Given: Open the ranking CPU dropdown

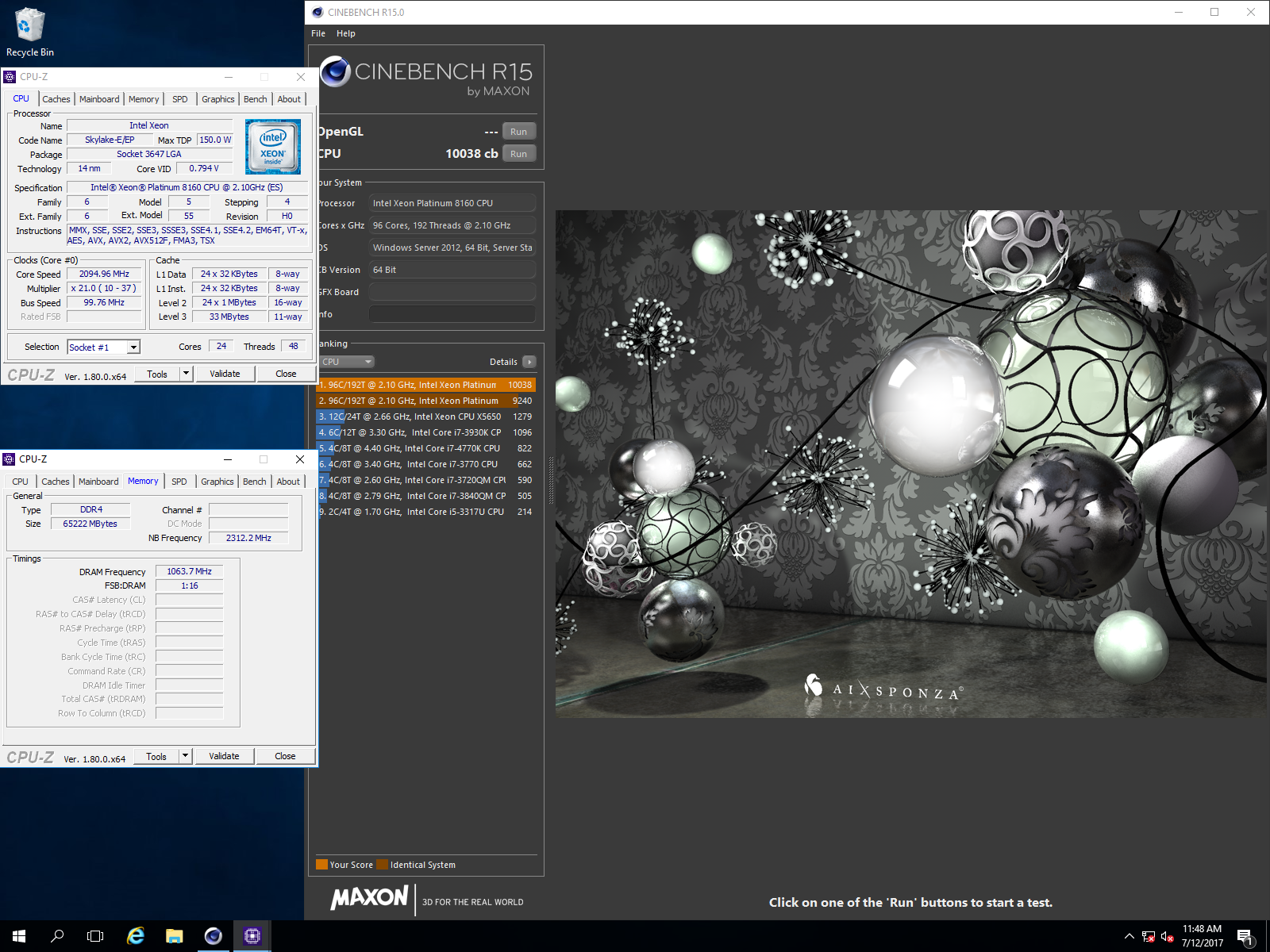Looking at the screenshot, I should [348, 362].
